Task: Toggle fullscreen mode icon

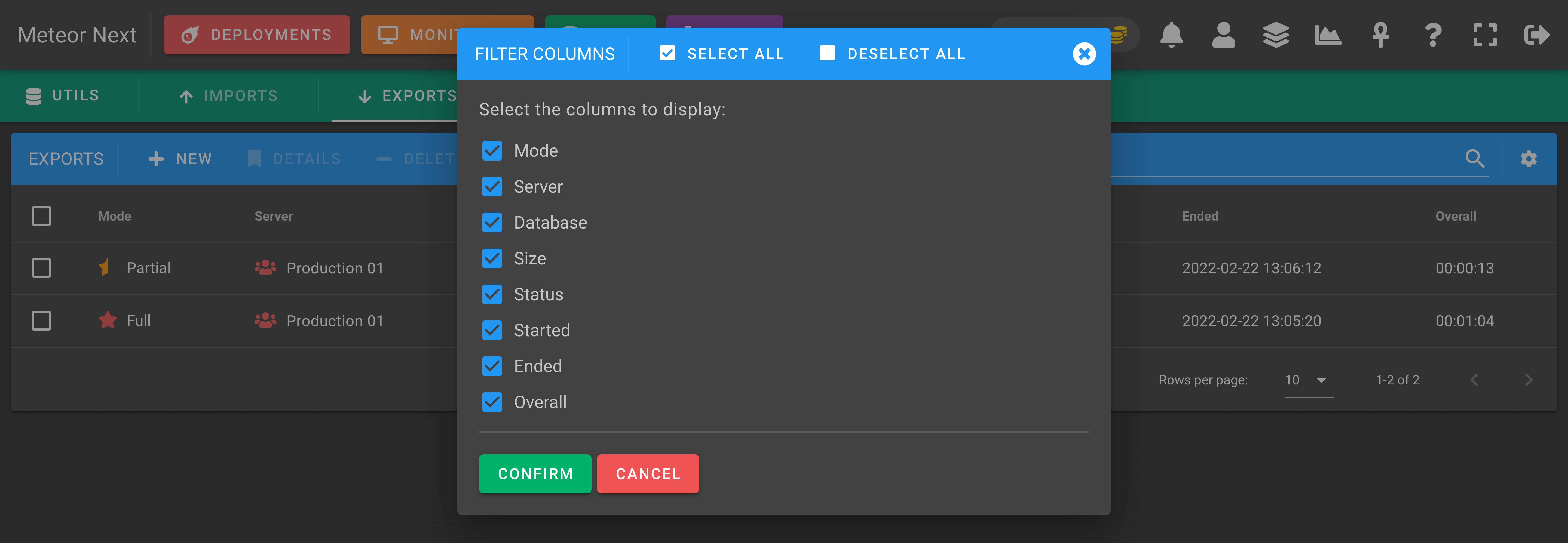Action: point(1485,35)
